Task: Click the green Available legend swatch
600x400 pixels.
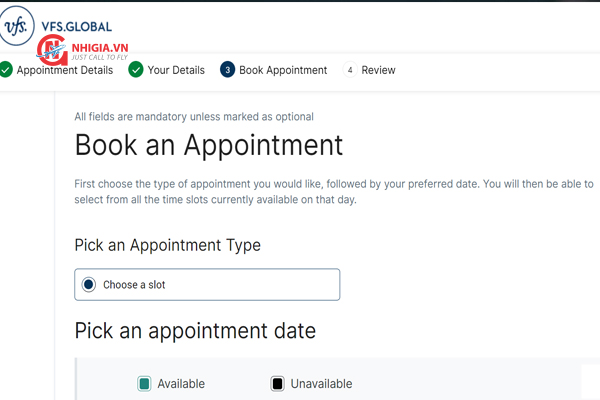Action: (x=144, y=384)
